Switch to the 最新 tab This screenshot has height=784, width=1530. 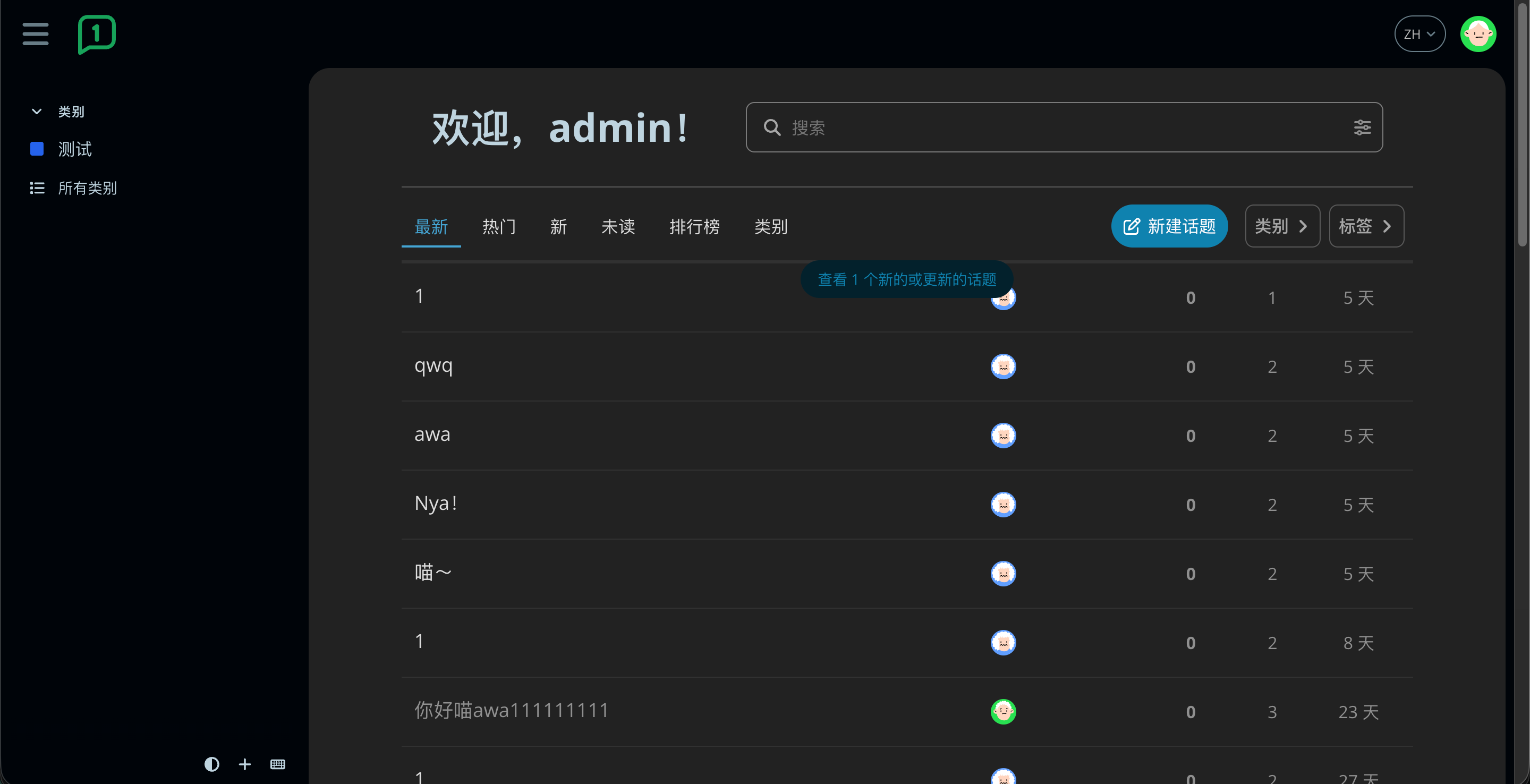click(x=431, y=226)
